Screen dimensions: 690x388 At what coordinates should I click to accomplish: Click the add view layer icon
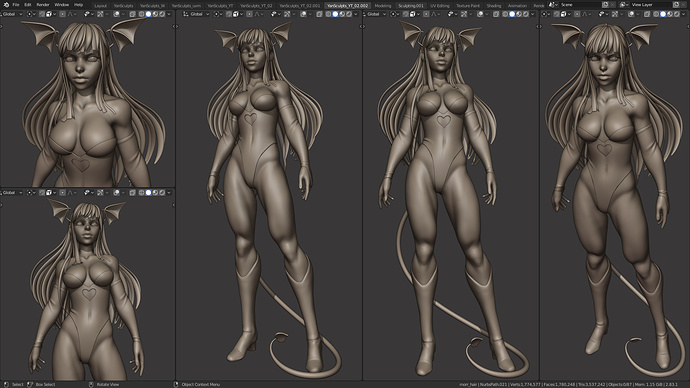(x=676, y=5)
